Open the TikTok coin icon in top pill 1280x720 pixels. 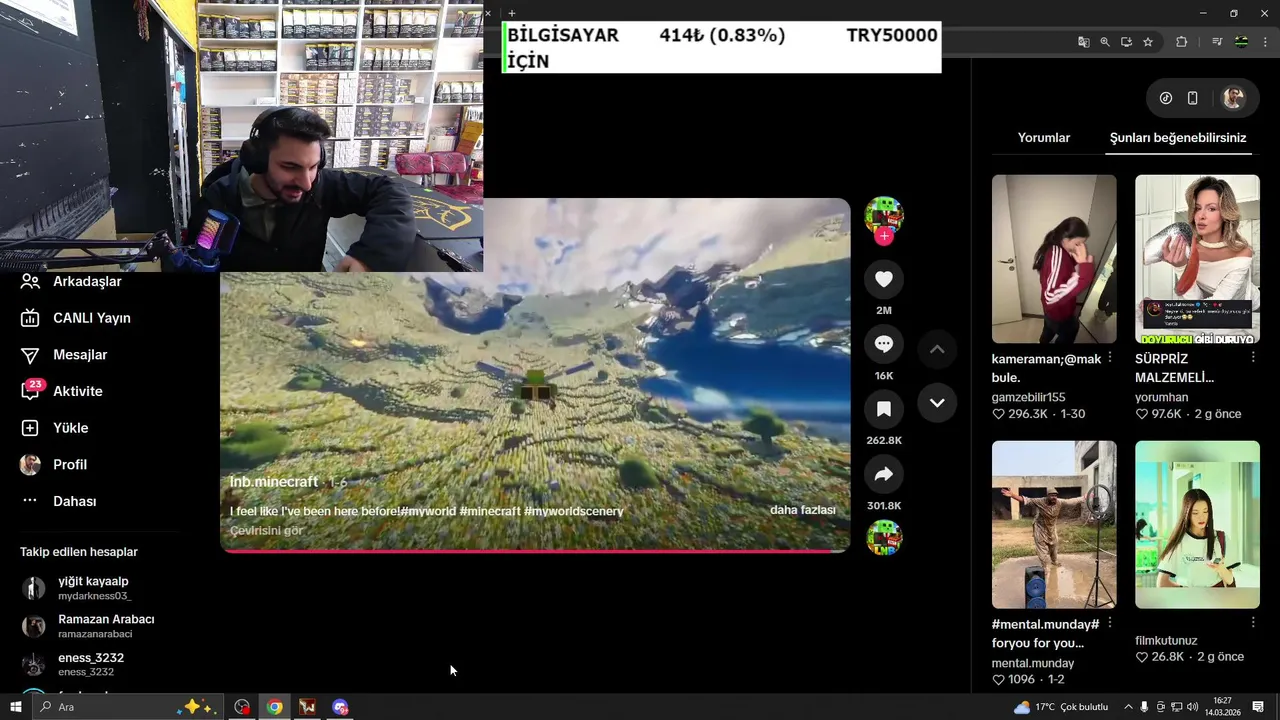point(1166,98)
